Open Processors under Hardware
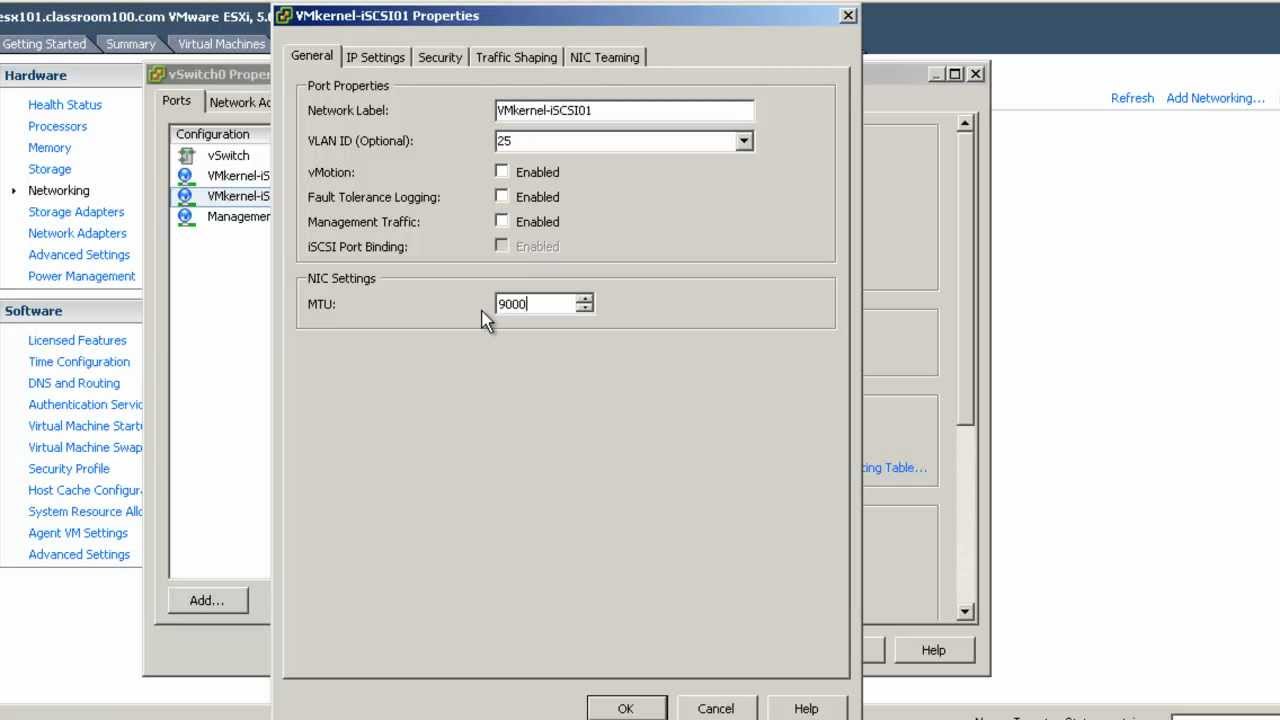Screen dimensions: 1280x720 57,126
